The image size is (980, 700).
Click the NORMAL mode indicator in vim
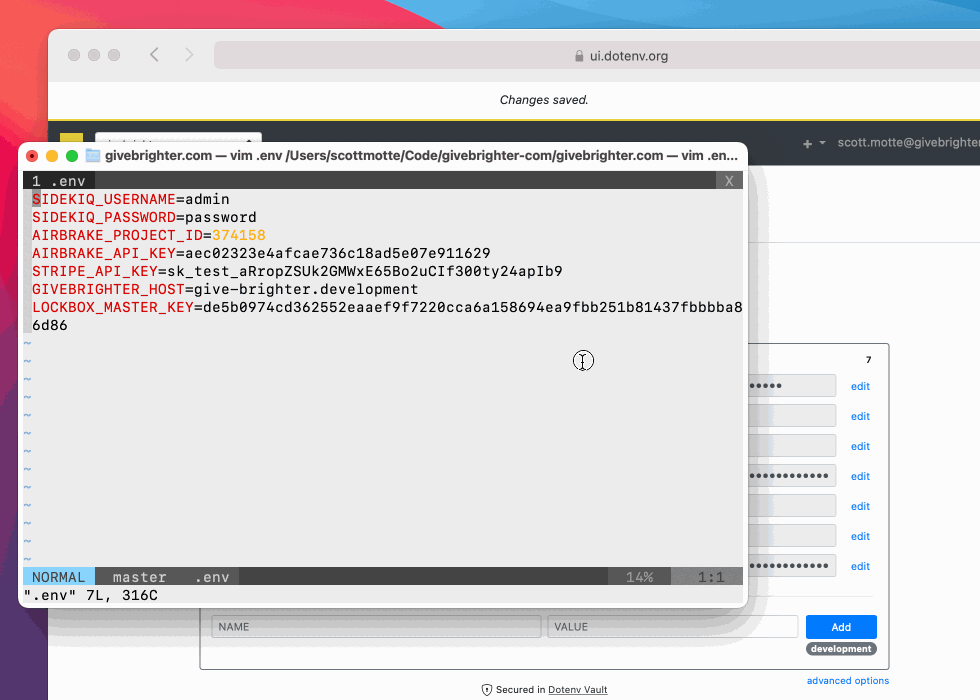point(59,577)
